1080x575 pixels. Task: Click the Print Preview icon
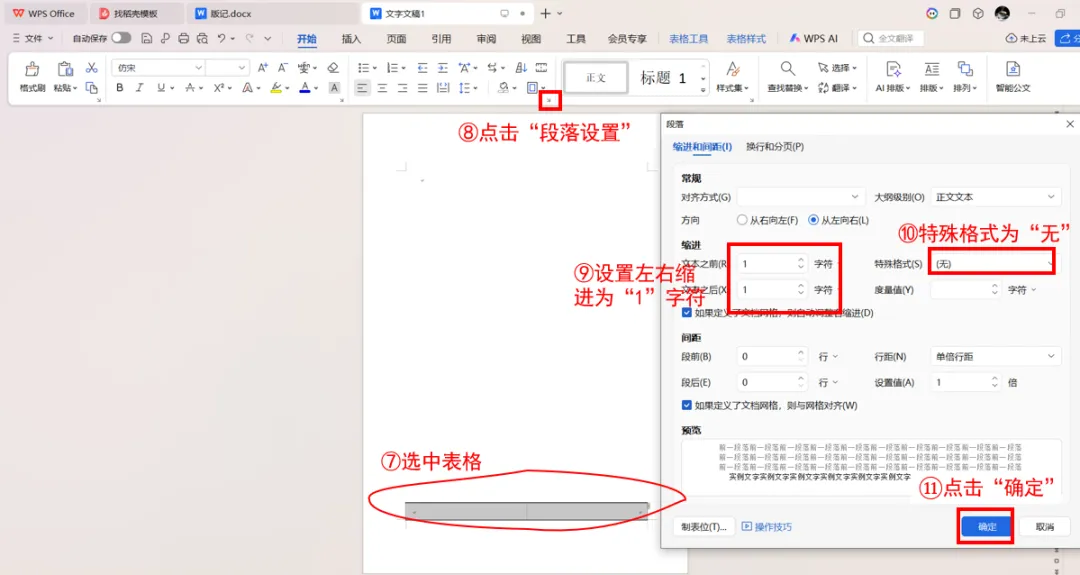202,39
